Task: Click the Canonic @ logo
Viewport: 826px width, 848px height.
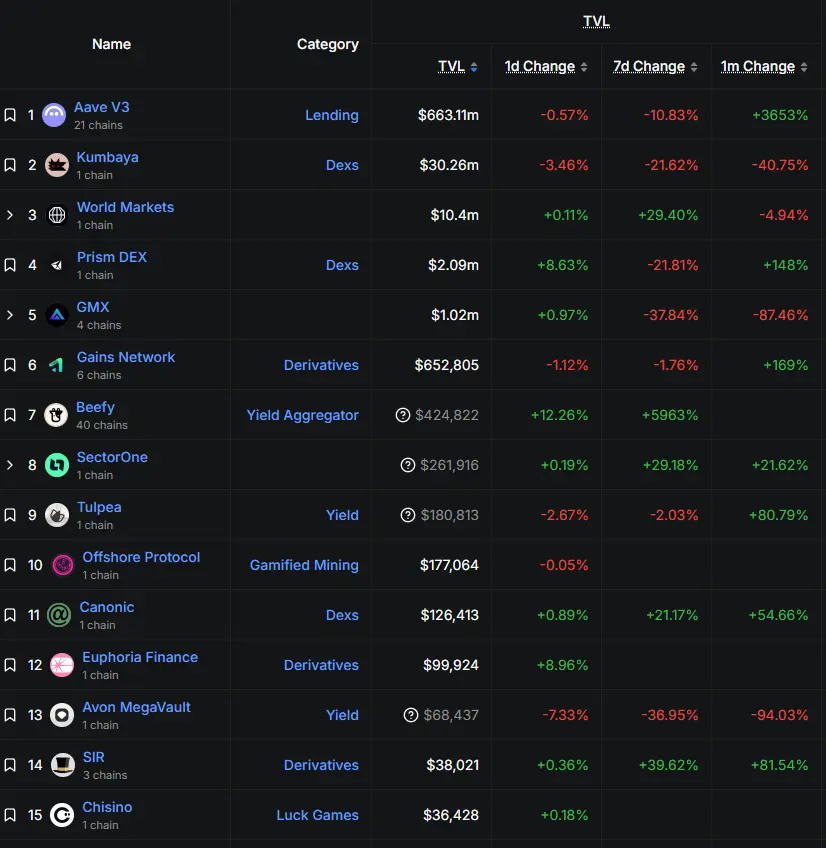Action: tap(60, 615)
